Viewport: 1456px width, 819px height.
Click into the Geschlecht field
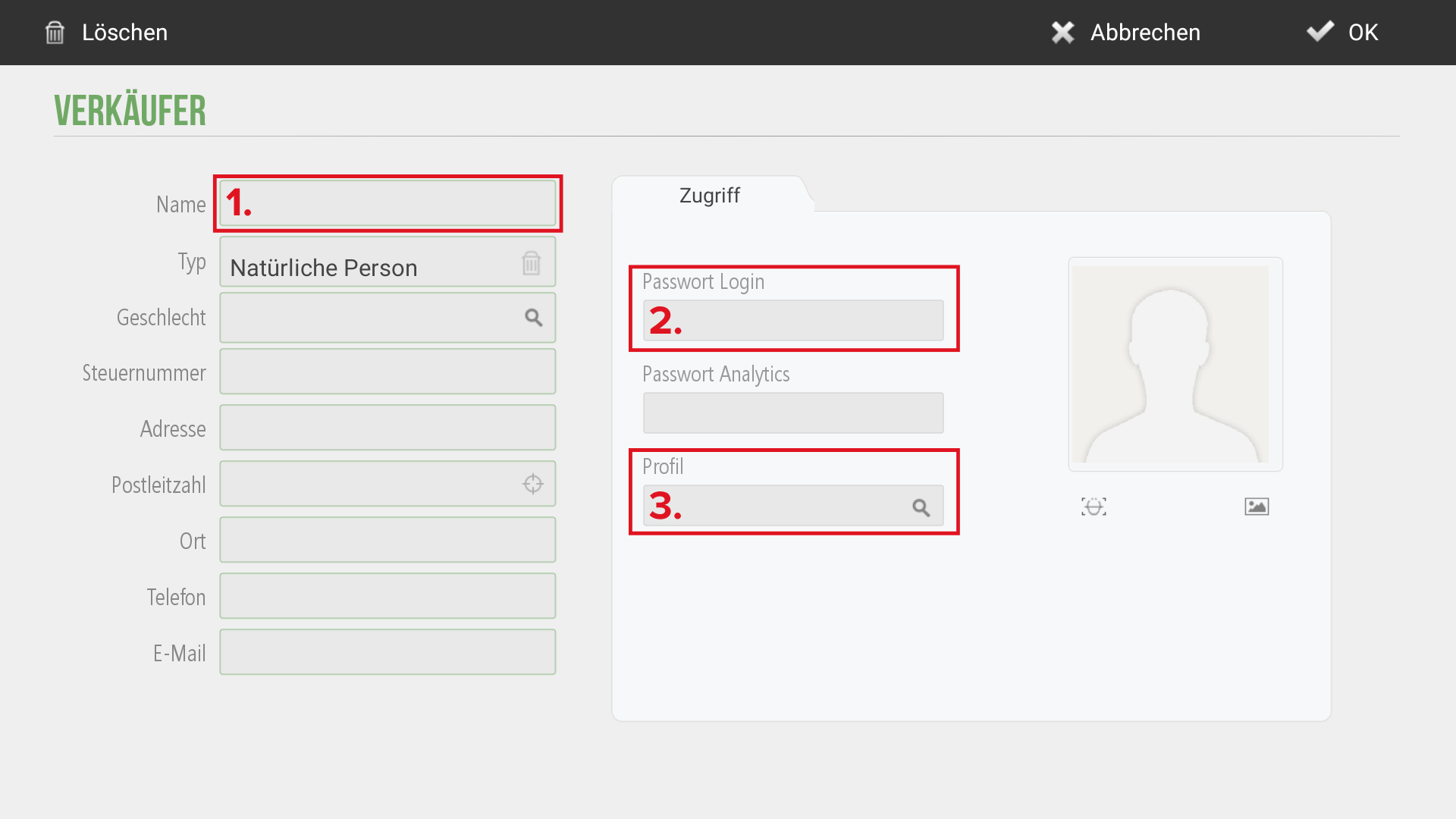click(388, 318)
